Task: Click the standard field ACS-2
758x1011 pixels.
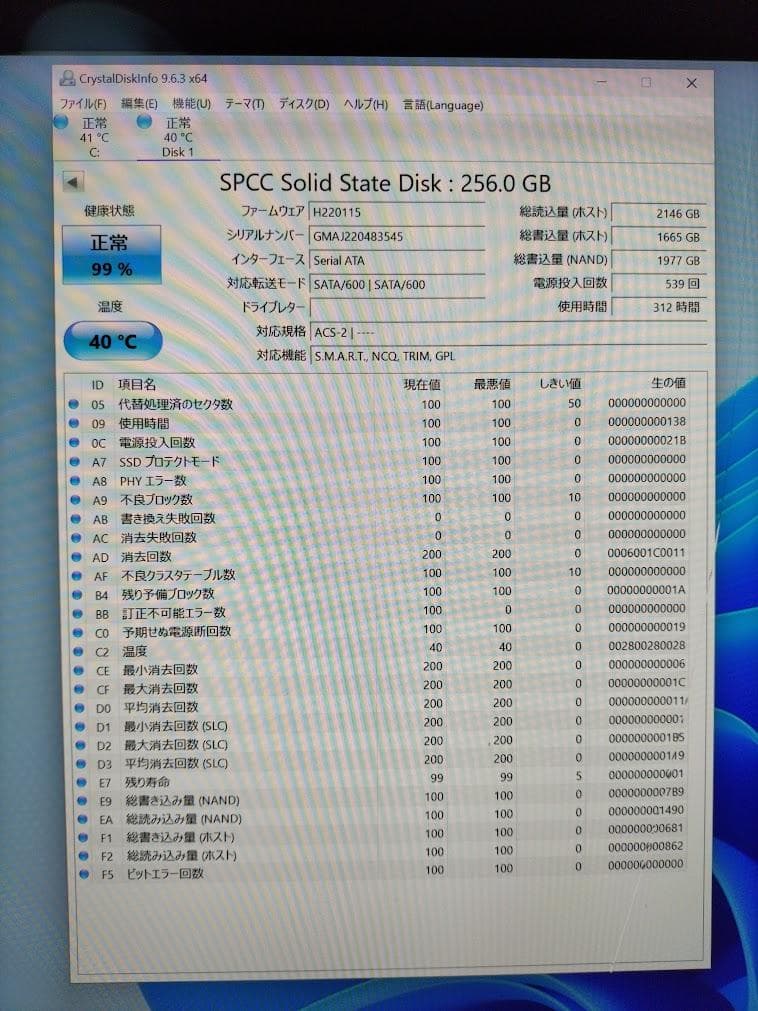Action: coord(508,332)
